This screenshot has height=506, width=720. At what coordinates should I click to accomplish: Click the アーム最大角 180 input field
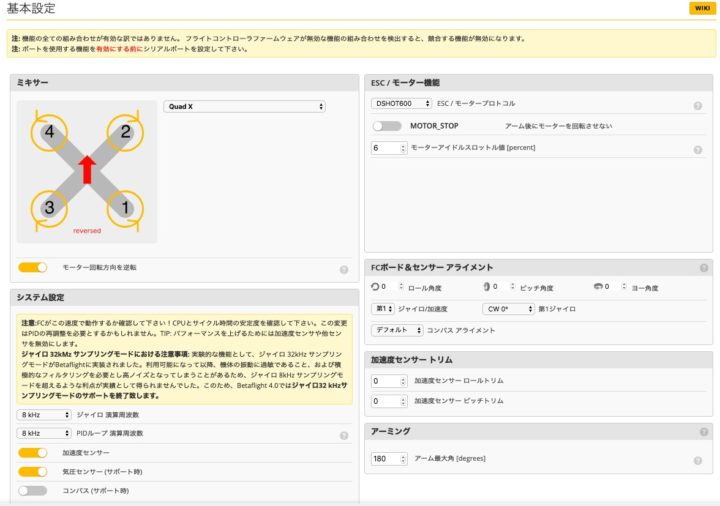click(x=388, y=458)
